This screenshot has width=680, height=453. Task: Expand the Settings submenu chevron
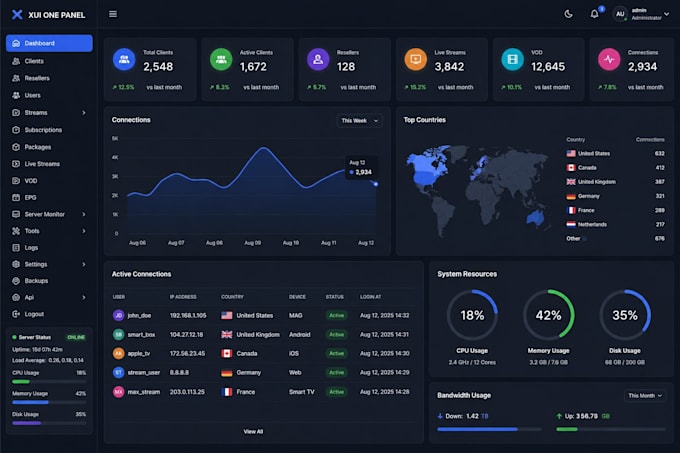pos(84,264)
